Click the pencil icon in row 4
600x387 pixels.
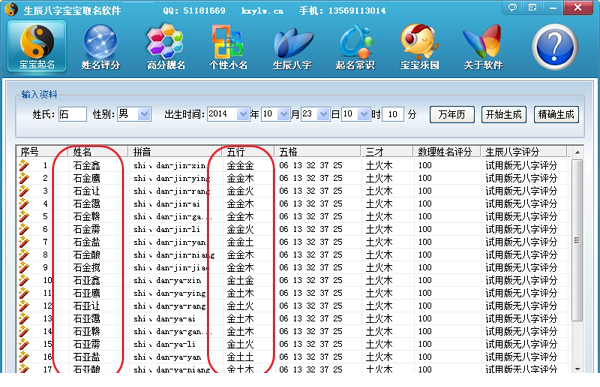point(24,204)
